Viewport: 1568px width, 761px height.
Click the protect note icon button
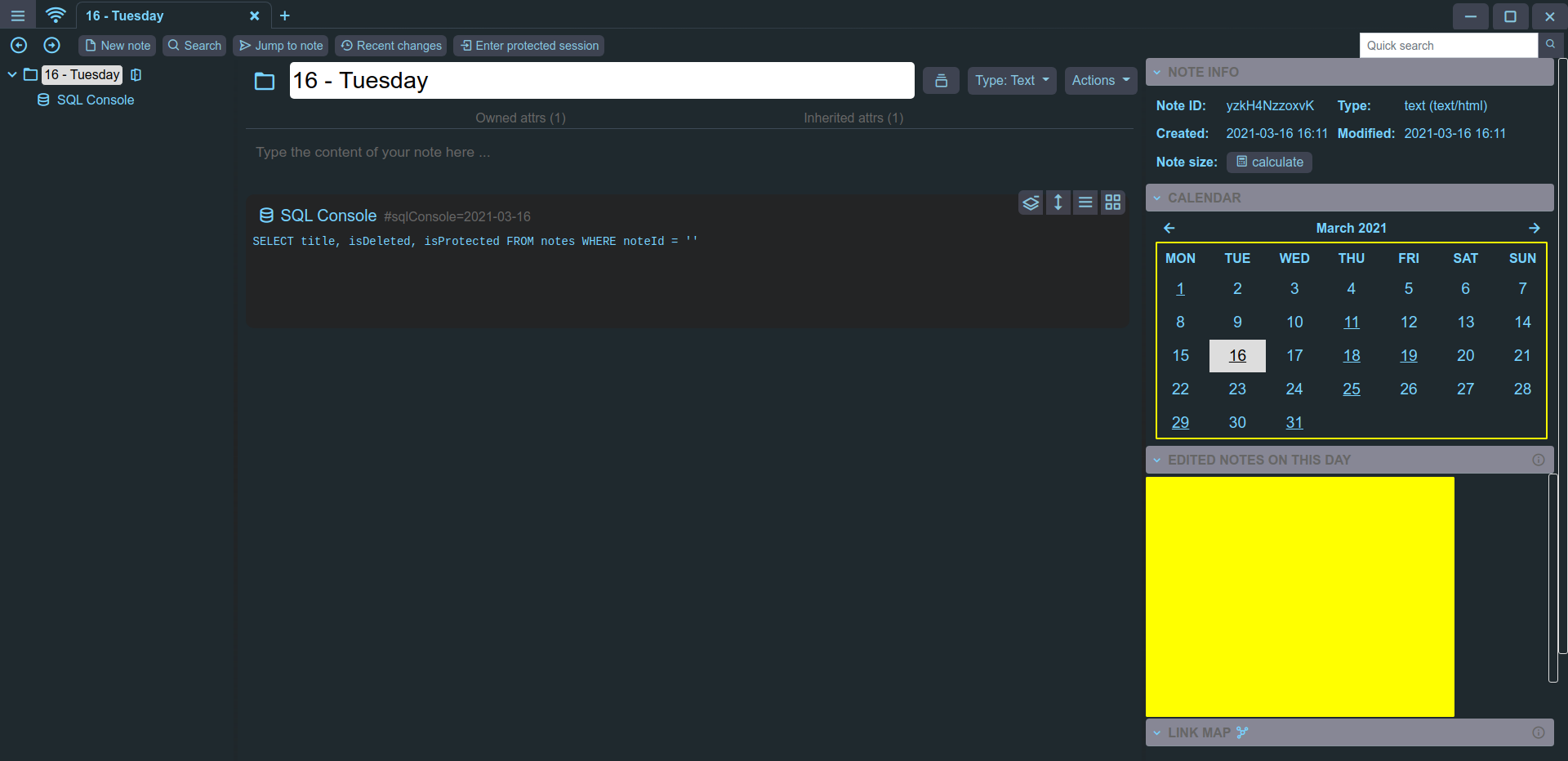(x=941, y=80)
